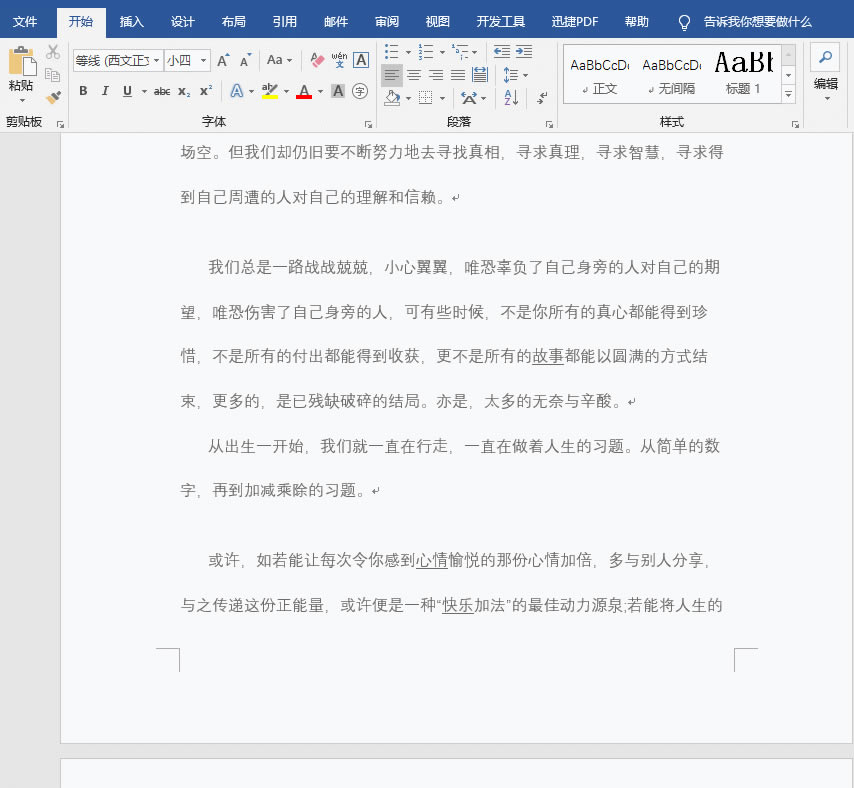Clear all formatting with eraser icon
Viewport: 854px width, 788px height.
(317, 60)
